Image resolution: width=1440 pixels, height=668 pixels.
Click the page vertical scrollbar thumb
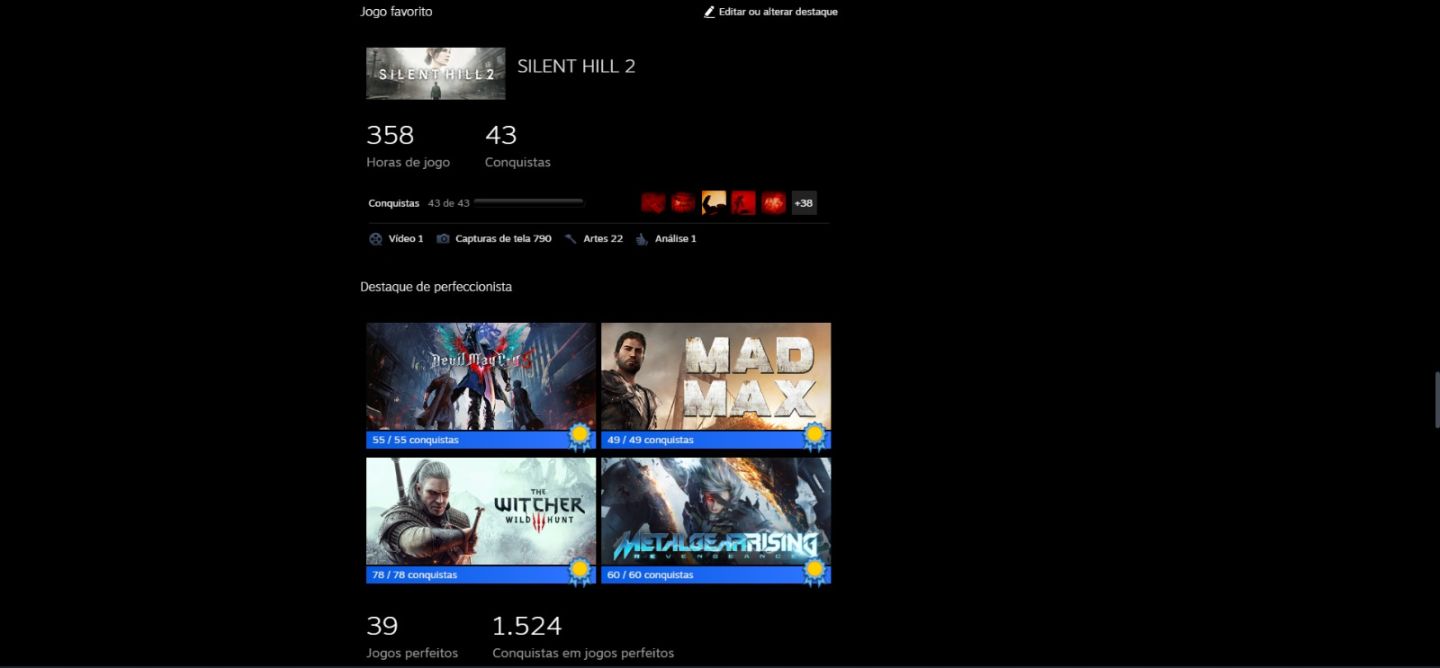1436,400
